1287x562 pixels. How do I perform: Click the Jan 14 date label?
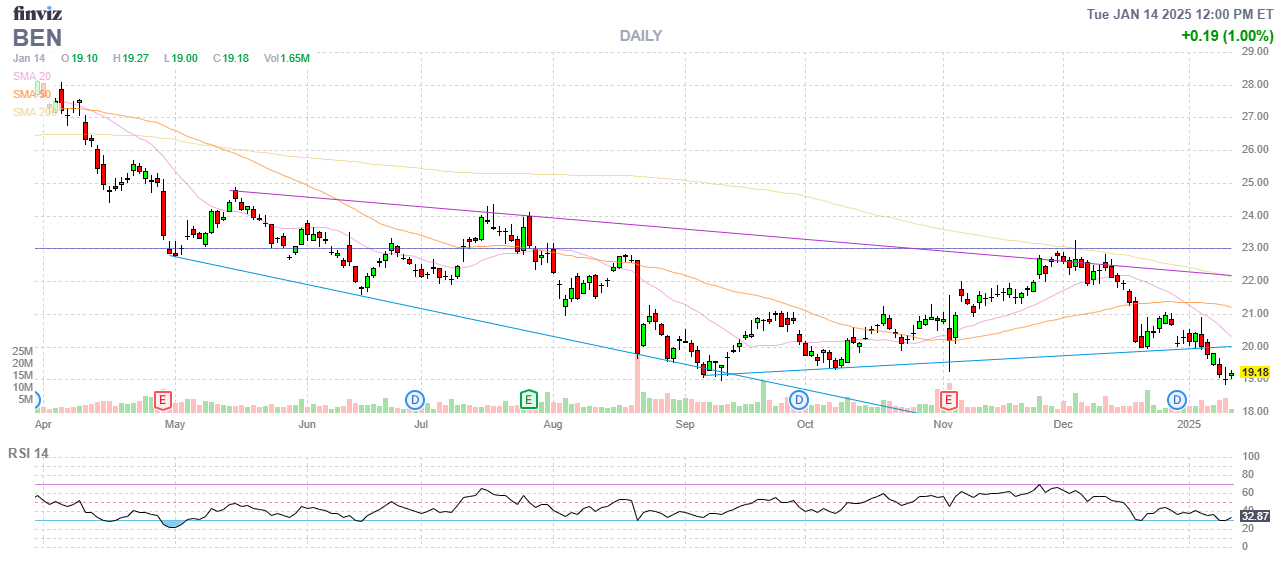pos(30,58)
